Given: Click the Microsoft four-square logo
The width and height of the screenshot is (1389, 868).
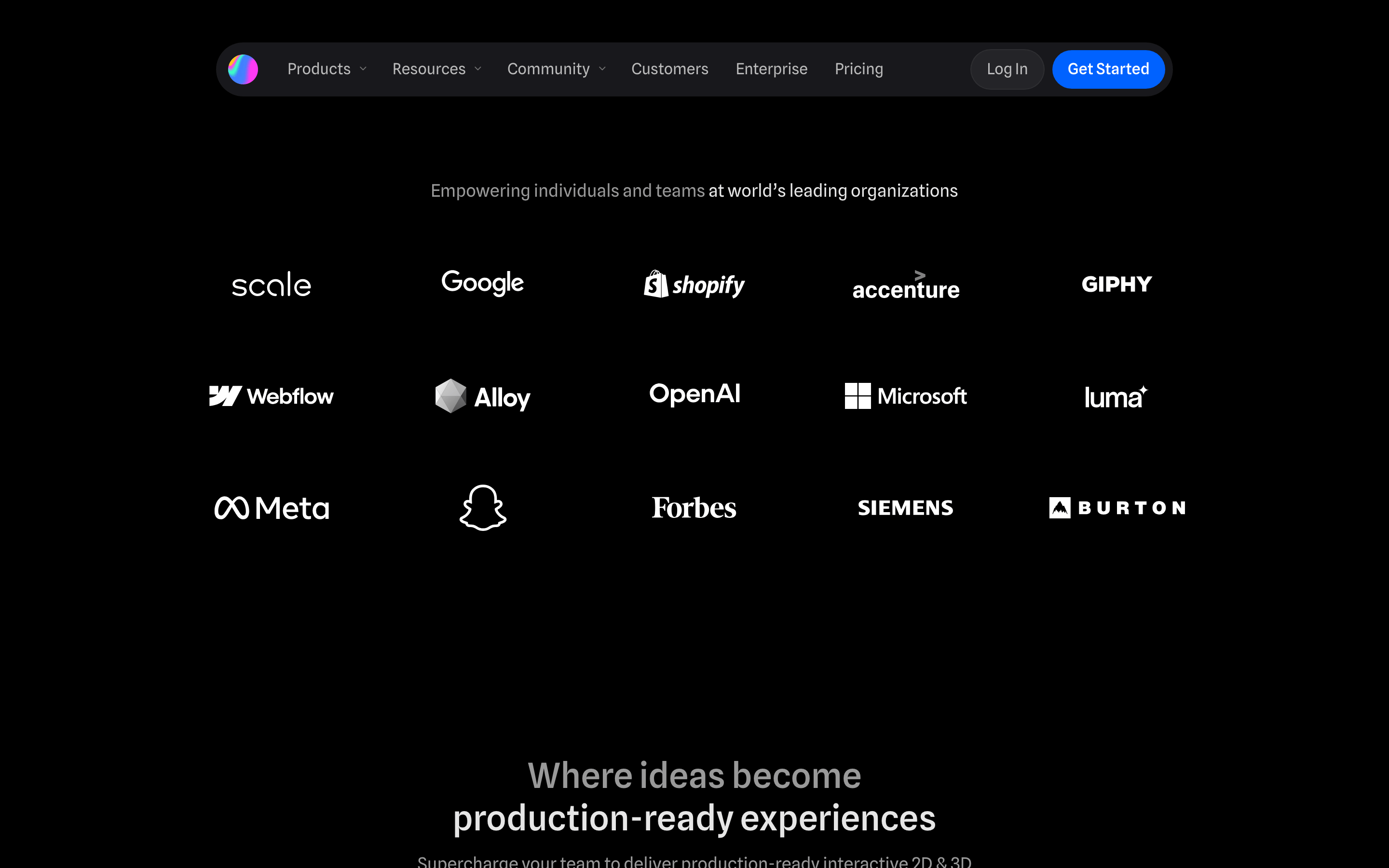Looking at the screenshot, I should [x=858, y=396].
